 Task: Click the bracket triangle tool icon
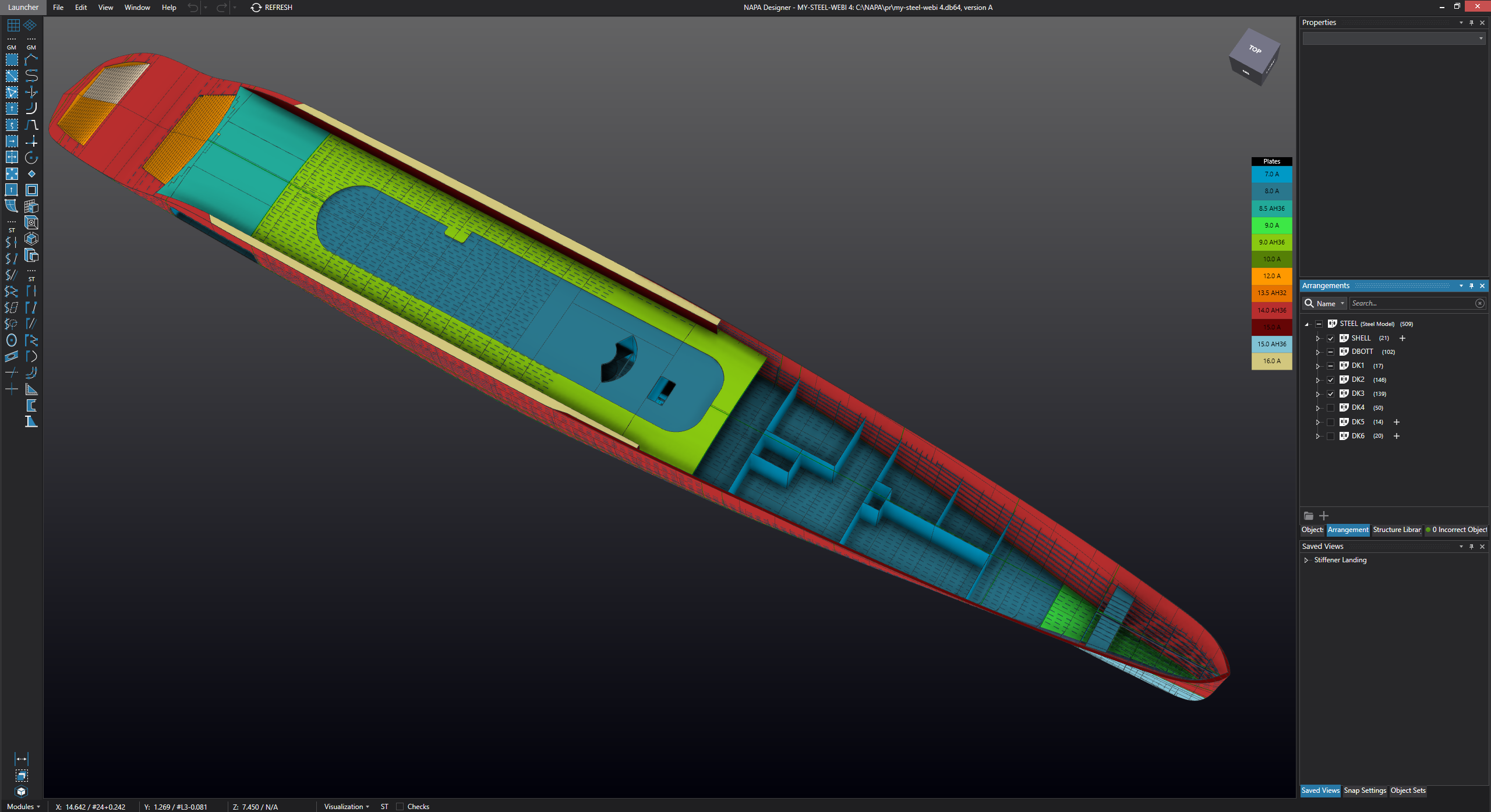click(x=31, y=389)
